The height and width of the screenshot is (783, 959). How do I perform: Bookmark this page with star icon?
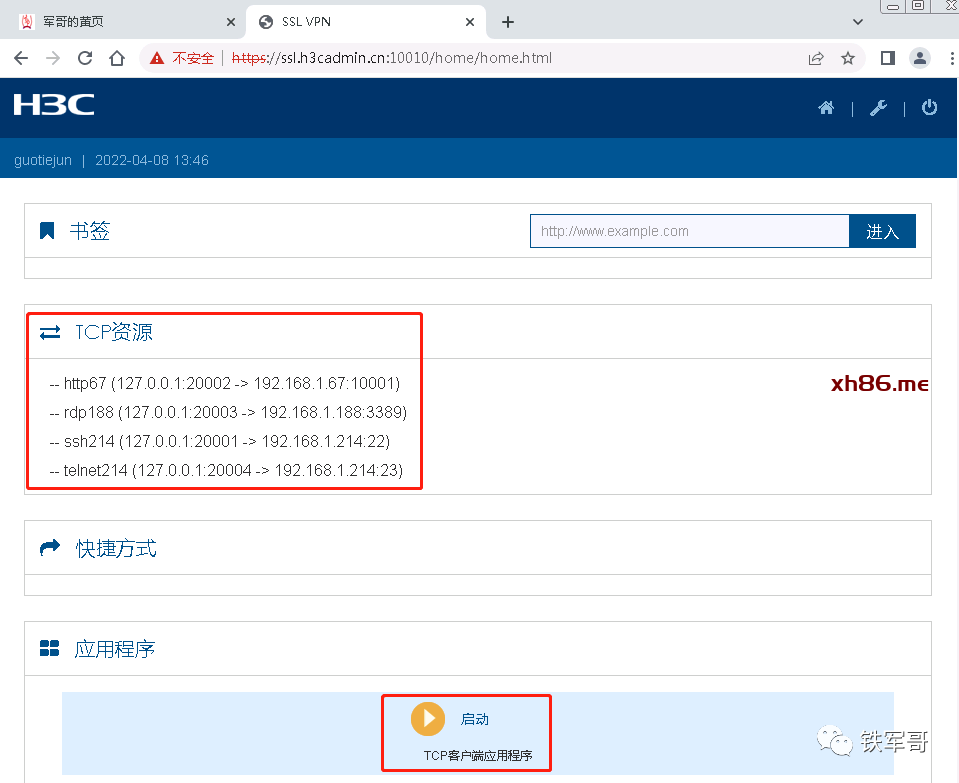click(848, 58)
